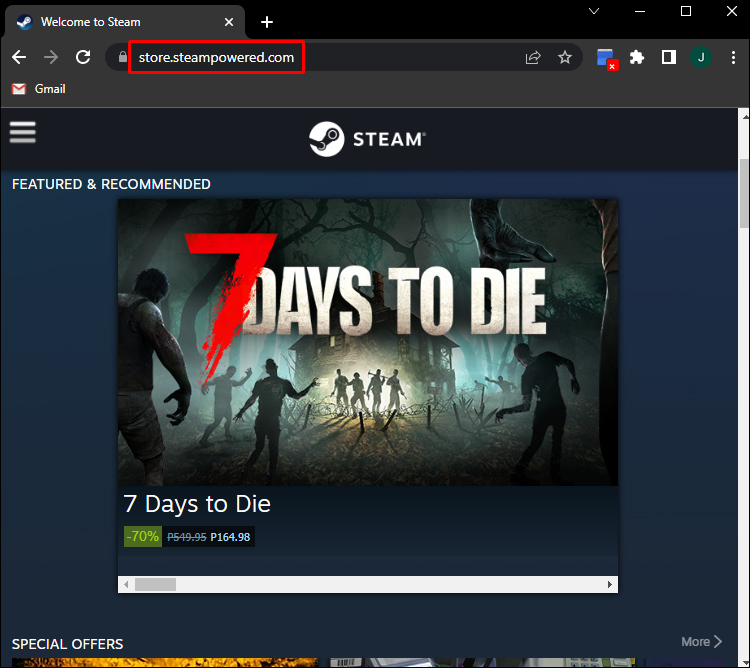Open the tab search chevron dropdown
750x668 pixels.
tap(594, 11)
